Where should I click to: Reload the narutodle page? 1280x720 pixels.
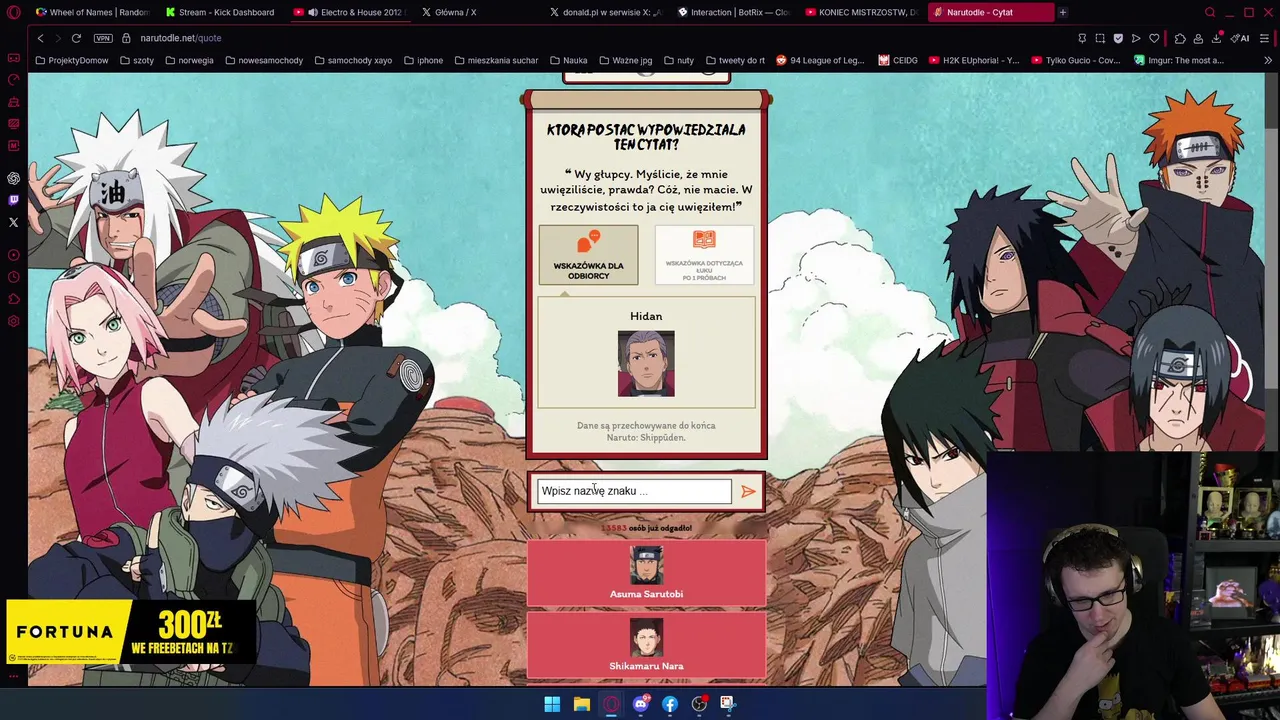point(76,38)
